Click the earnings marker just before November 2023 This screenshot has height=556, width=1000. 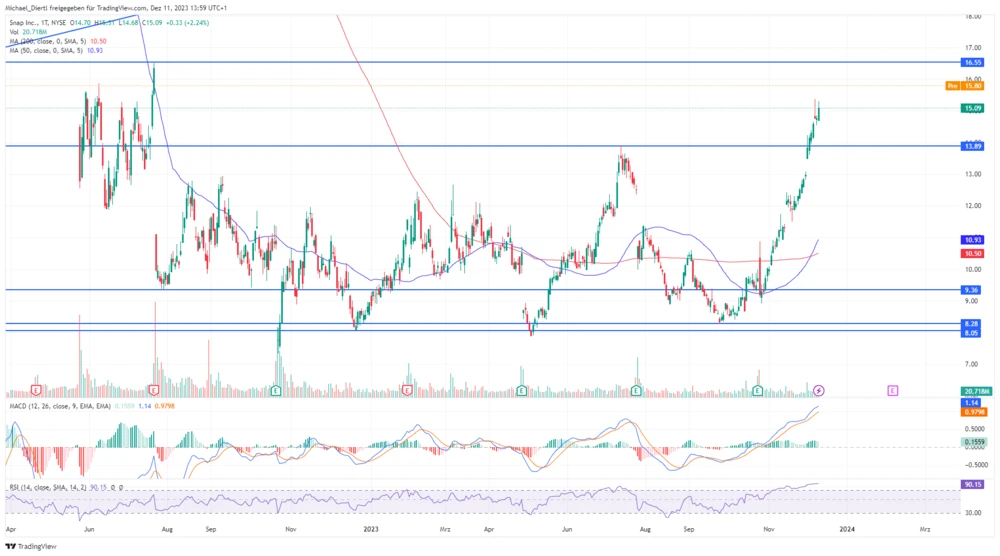pyautogui.click(x=758, y=389)
